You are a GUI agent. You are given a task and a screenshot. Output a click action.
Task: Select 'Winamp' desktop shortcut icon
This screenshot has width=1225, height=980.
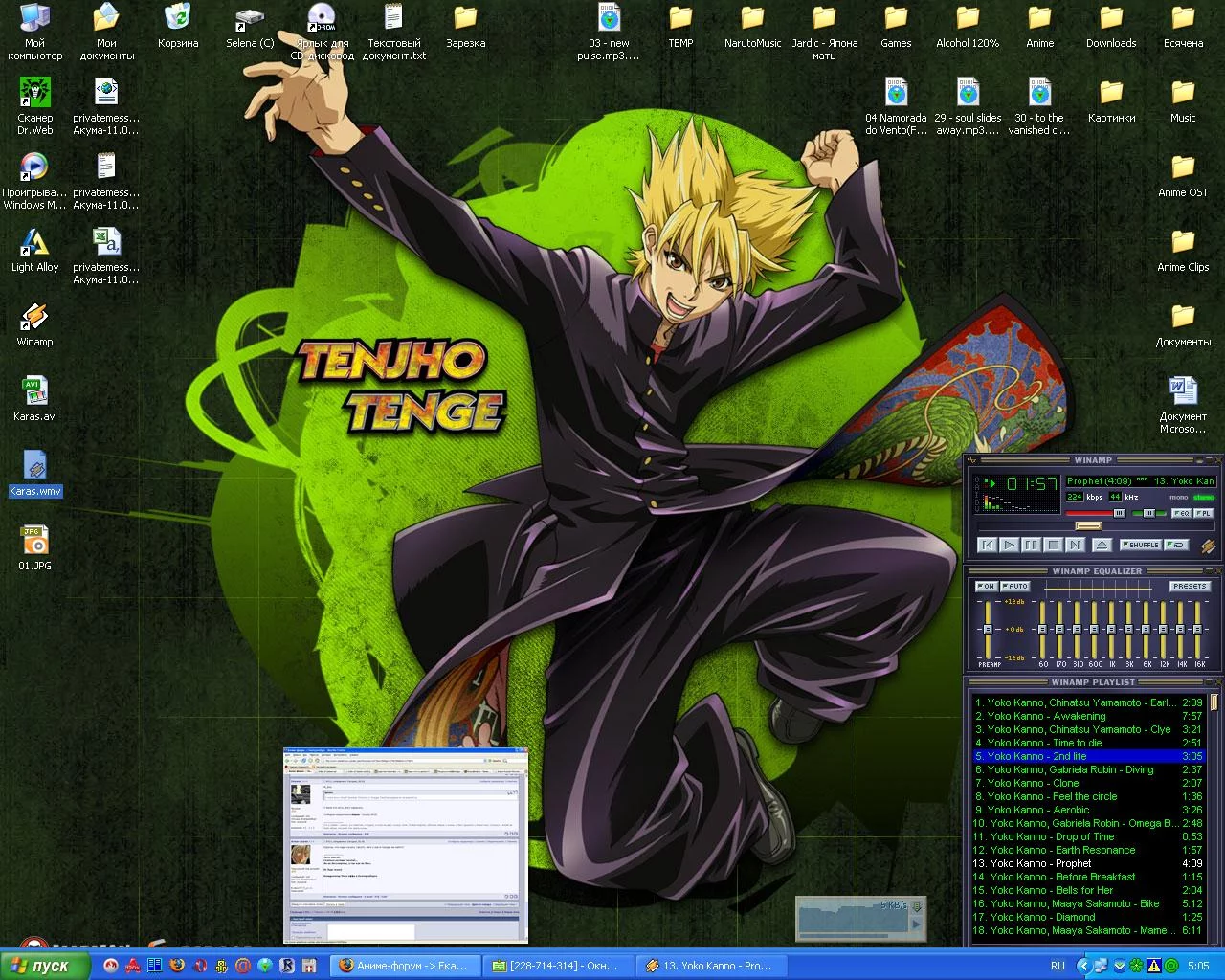(34, 325)
